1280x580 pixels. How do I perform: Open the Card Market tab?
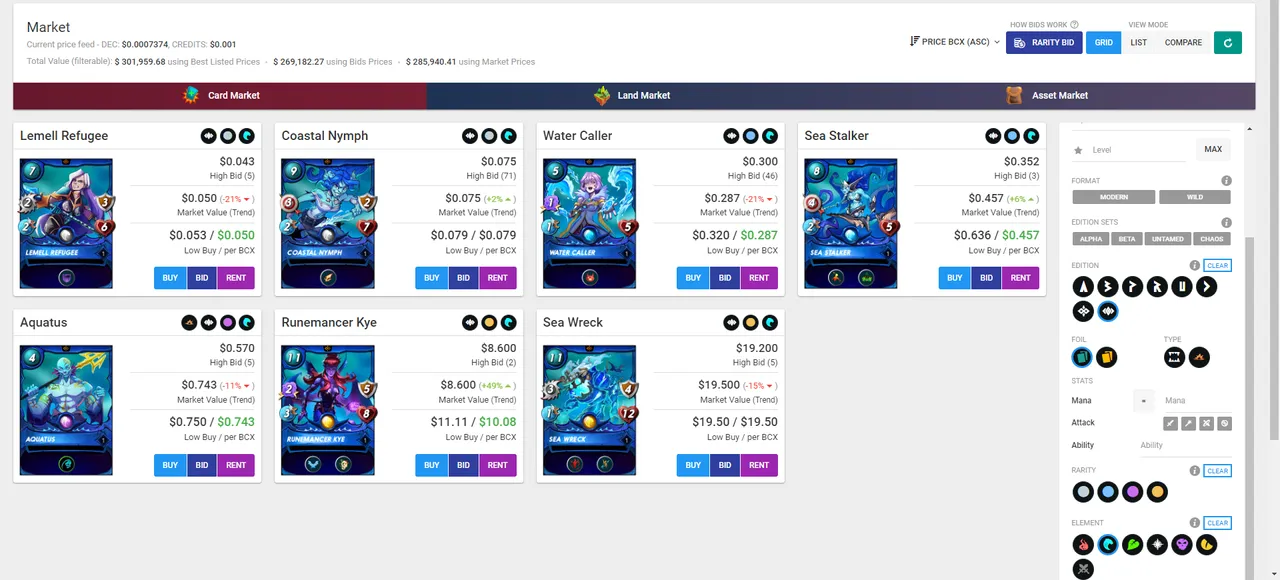pos(220,95)
